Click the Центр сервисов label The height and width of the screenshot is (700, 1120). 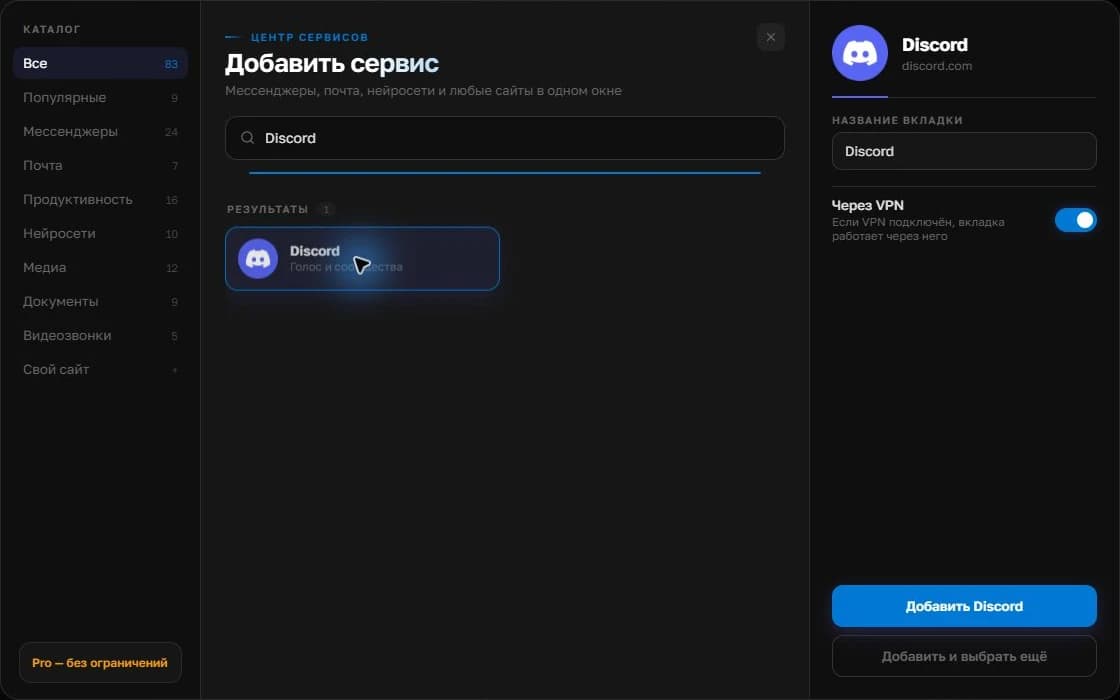(309, 37)
